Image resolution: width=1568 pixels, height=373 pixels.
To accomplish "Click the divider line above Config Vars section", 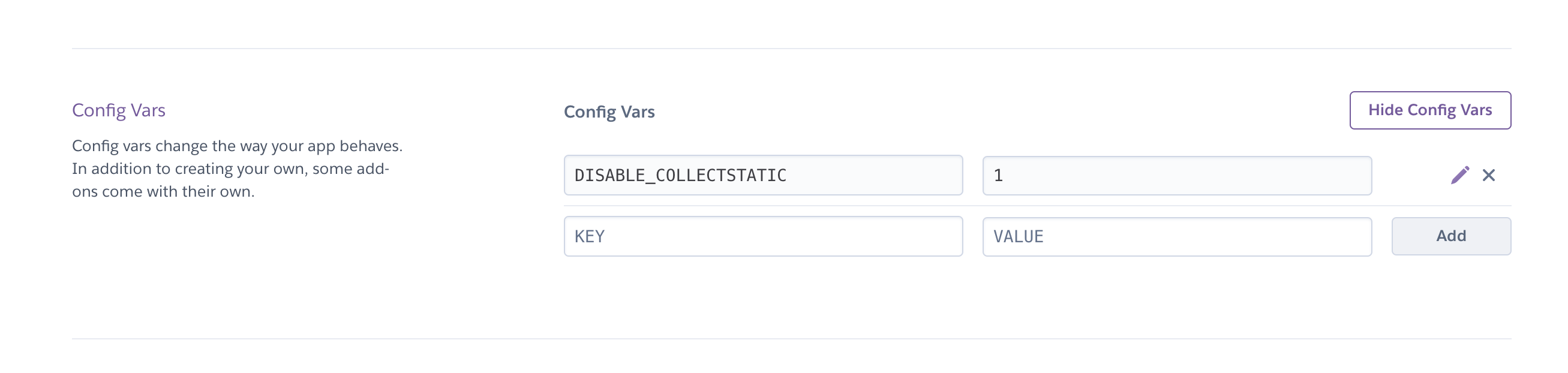I will pyautogui.click(x=791, y=49).
